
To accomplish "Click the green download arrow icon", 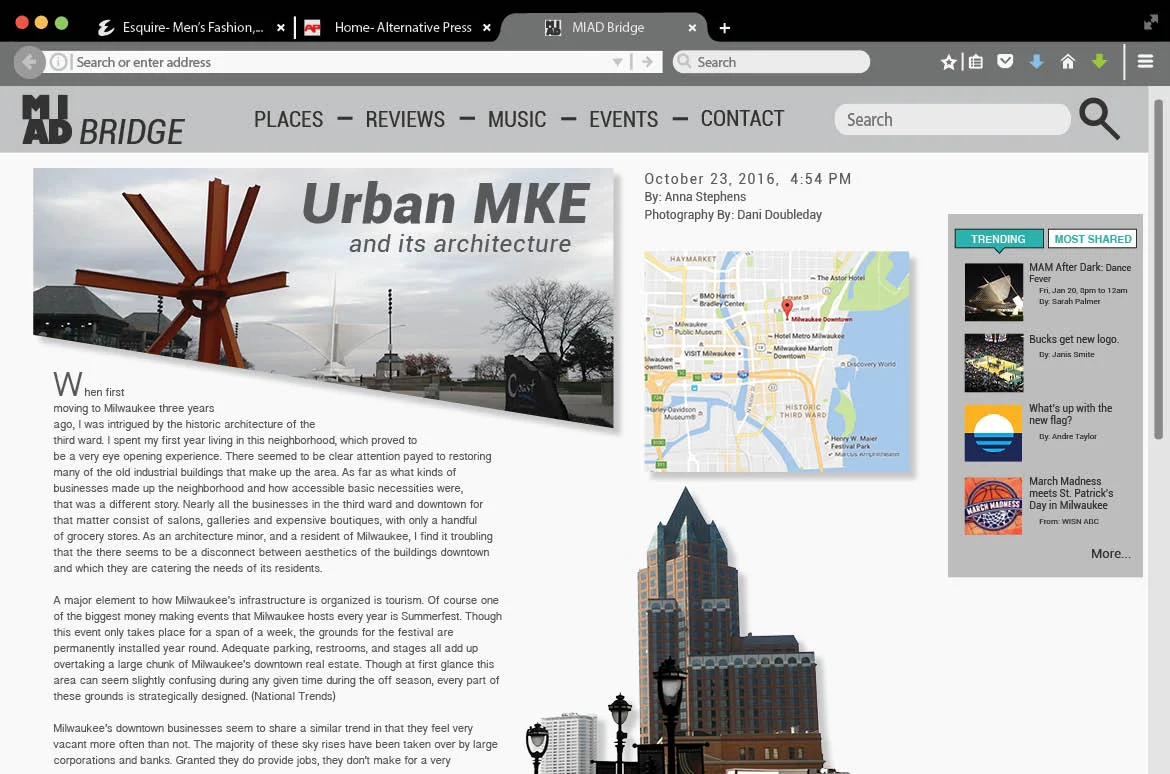I will (x=1099, y=62).
